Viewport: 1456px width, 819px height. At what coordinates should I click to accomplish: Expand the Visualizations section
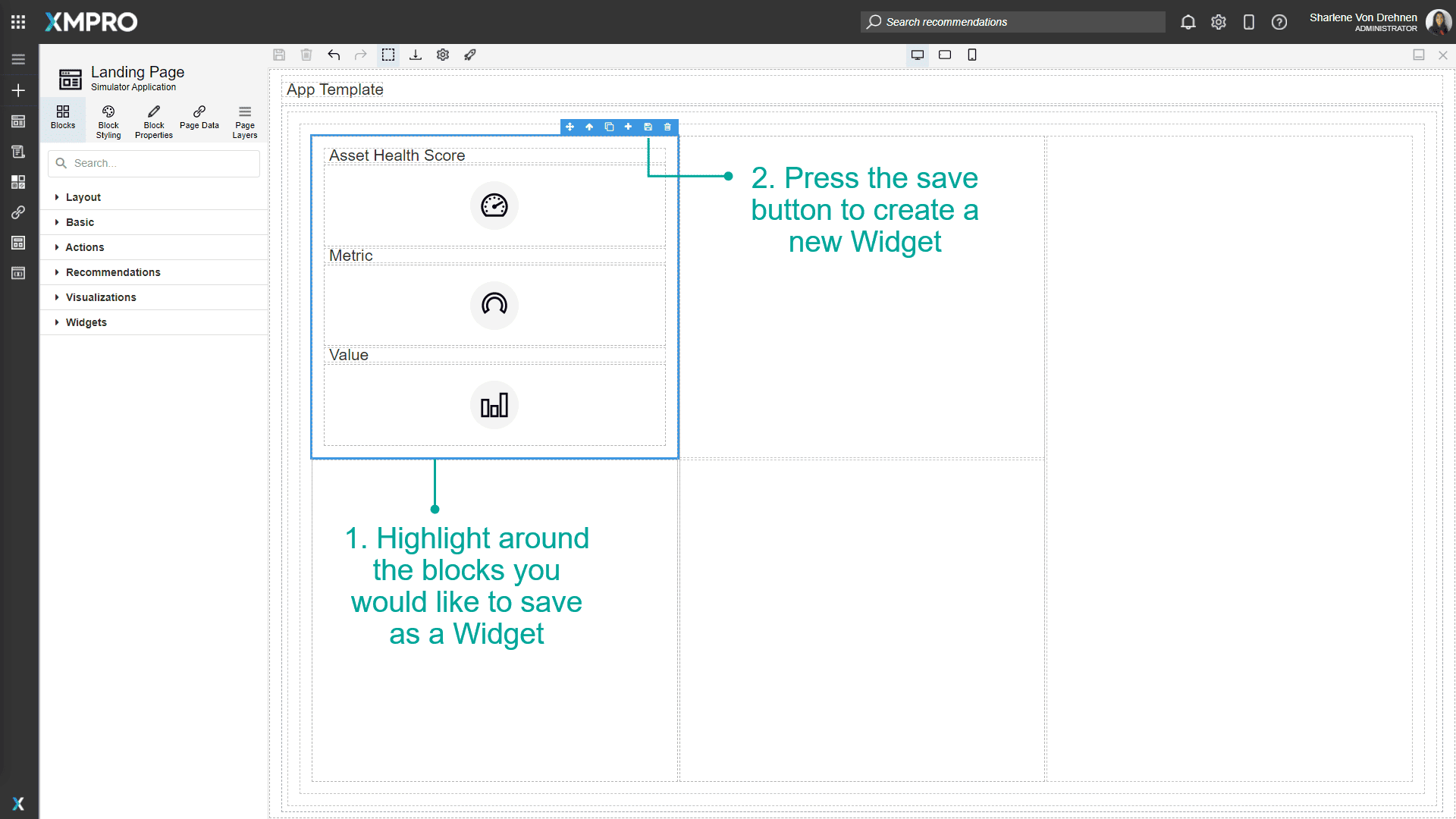point(101,297)
